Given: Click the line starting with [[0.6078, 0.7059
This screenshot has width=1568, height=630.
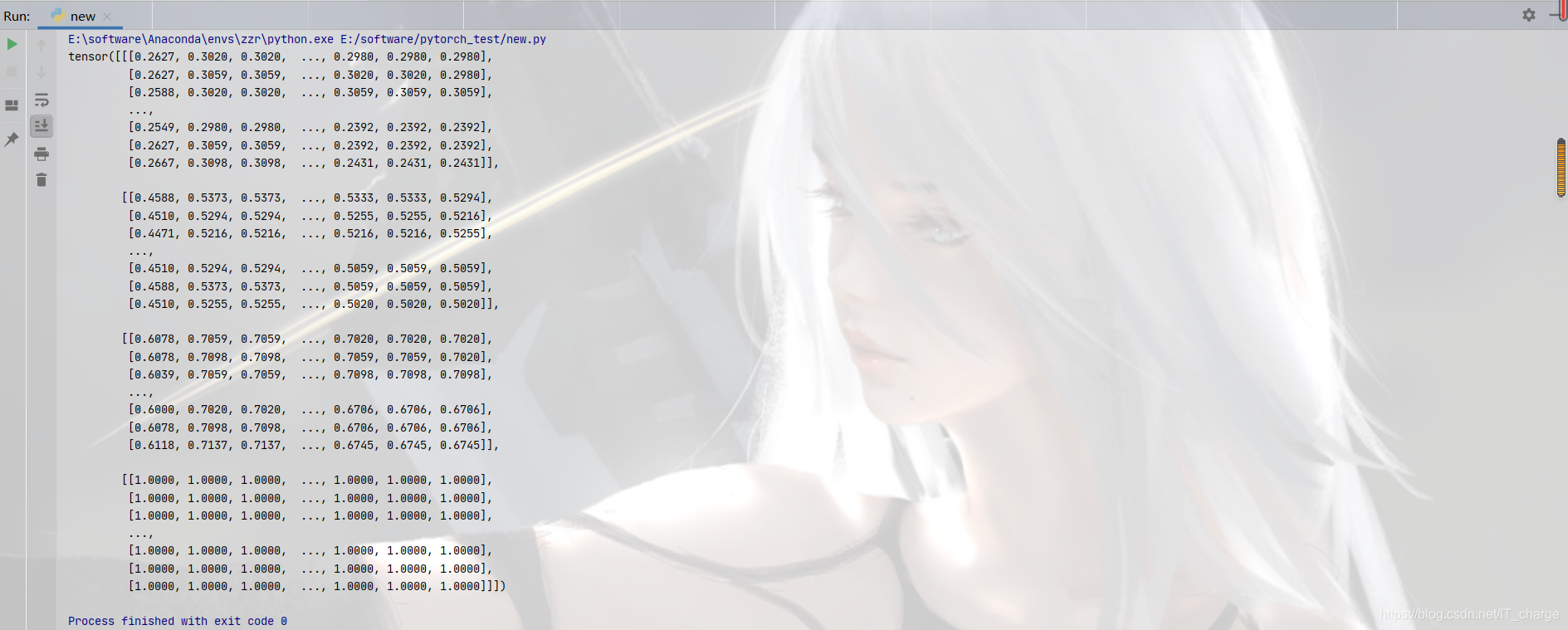Looking at the screenshot, I should (x=307, y=339).
